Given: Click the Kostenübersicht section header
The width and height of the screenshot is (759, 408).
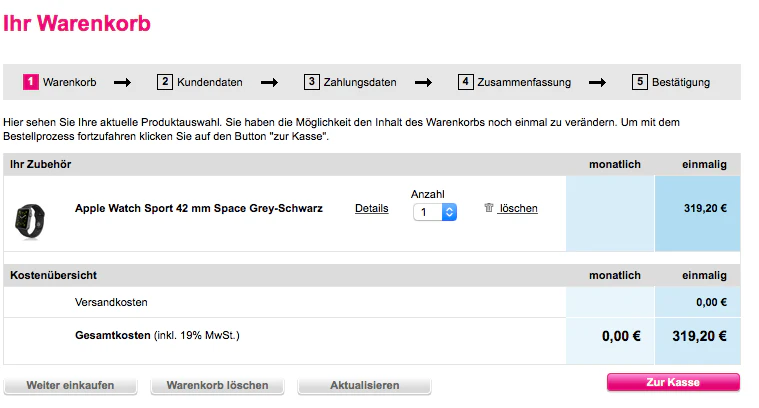Looking at the screenshot, I should click(x=53, y=275).
